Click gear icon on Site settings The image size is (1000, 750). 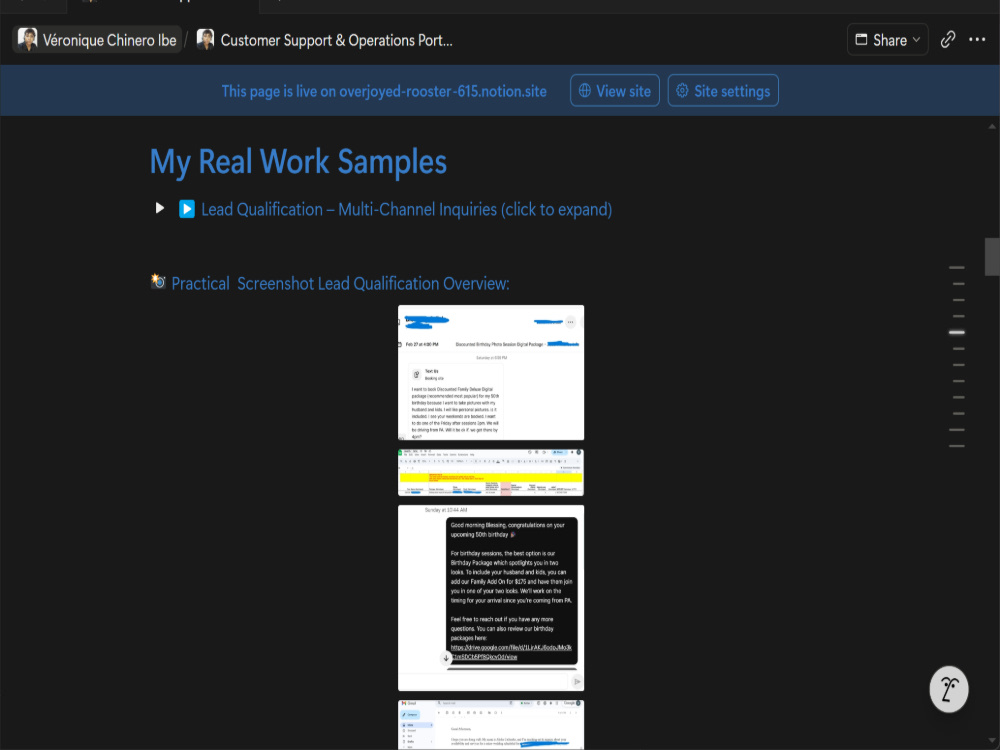click(682, 91)
